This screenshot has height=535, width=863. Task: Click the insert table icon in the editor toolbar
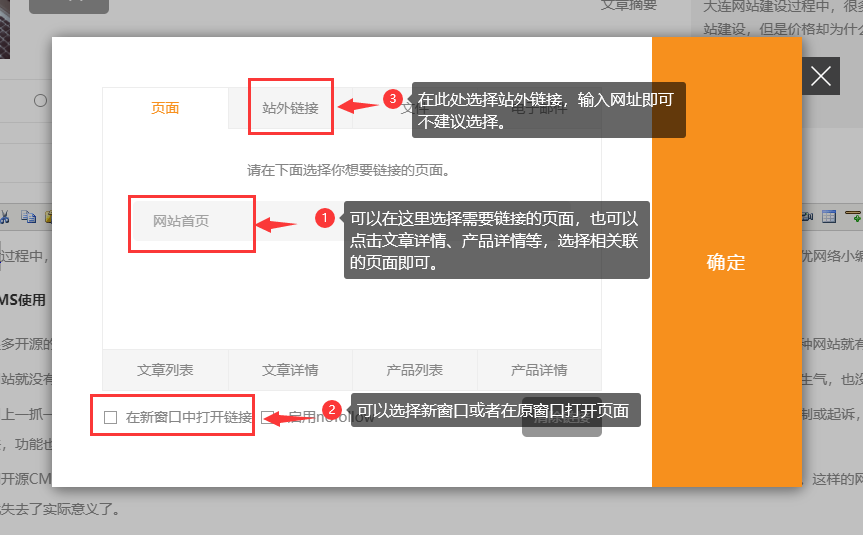(x=829, y=217)
